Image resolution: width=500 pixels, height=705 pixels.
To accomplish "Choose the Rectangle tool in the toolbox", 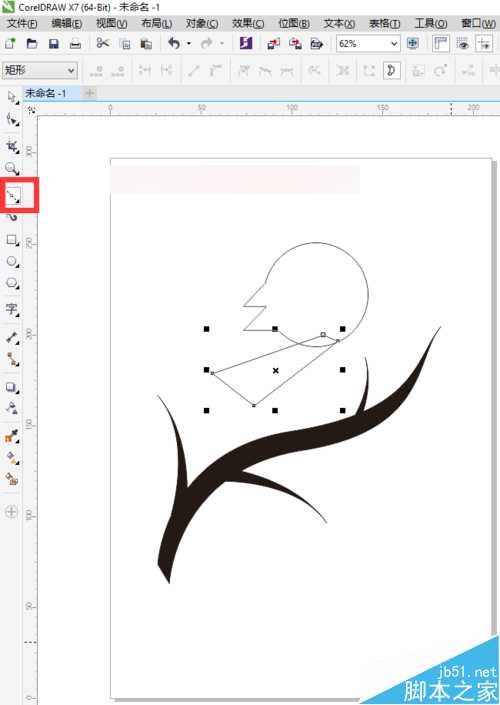I will pos(12,240).
